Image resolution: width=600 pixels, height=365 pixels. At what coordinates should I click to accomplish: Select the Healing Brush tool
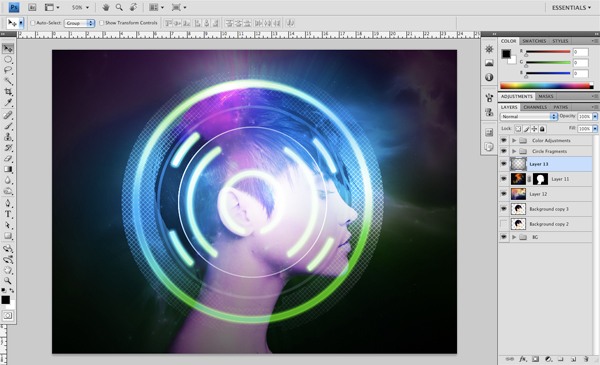pos(8,115)
